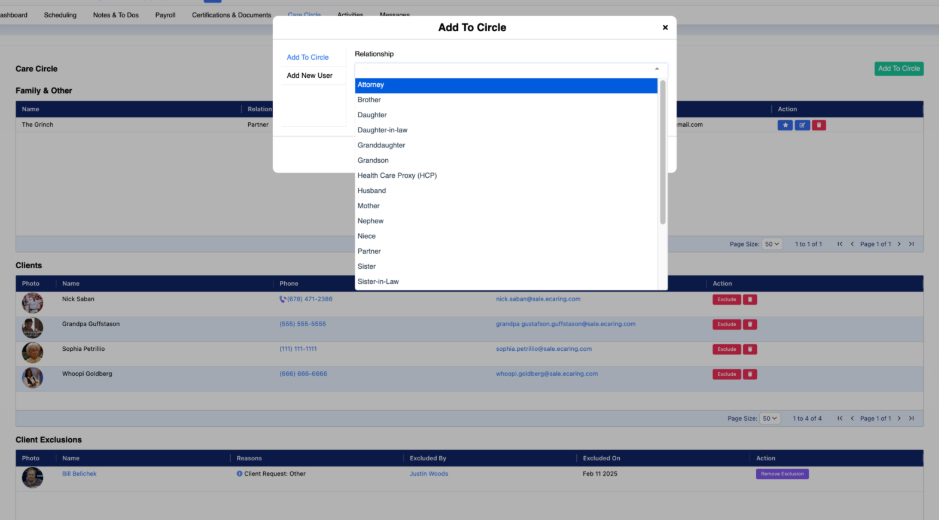Go to first page in Family & Other pager
This screenshot has height=520, width=939.
click(840, 244)
